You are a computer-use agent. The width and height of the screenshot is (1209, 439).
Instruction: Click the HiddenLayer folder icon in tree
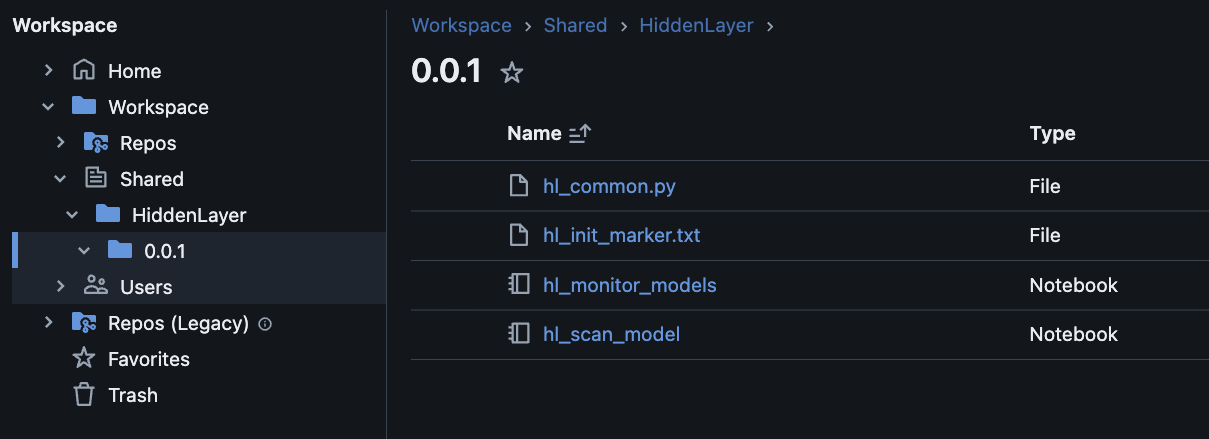(108, 214)
